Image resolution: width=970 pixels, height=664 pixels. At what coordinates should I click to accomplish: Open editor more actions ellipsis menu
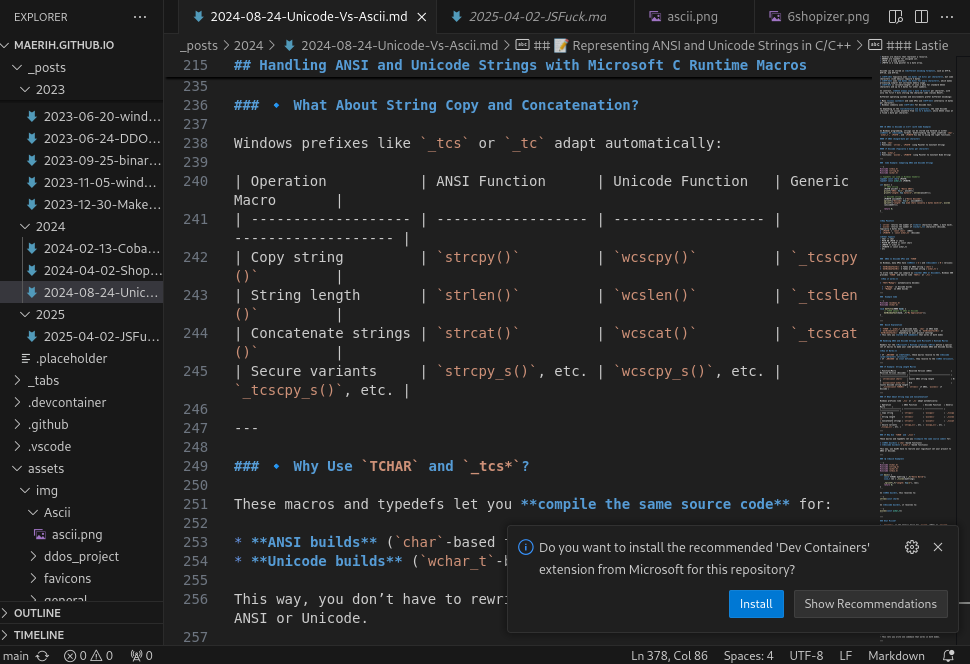945,17
